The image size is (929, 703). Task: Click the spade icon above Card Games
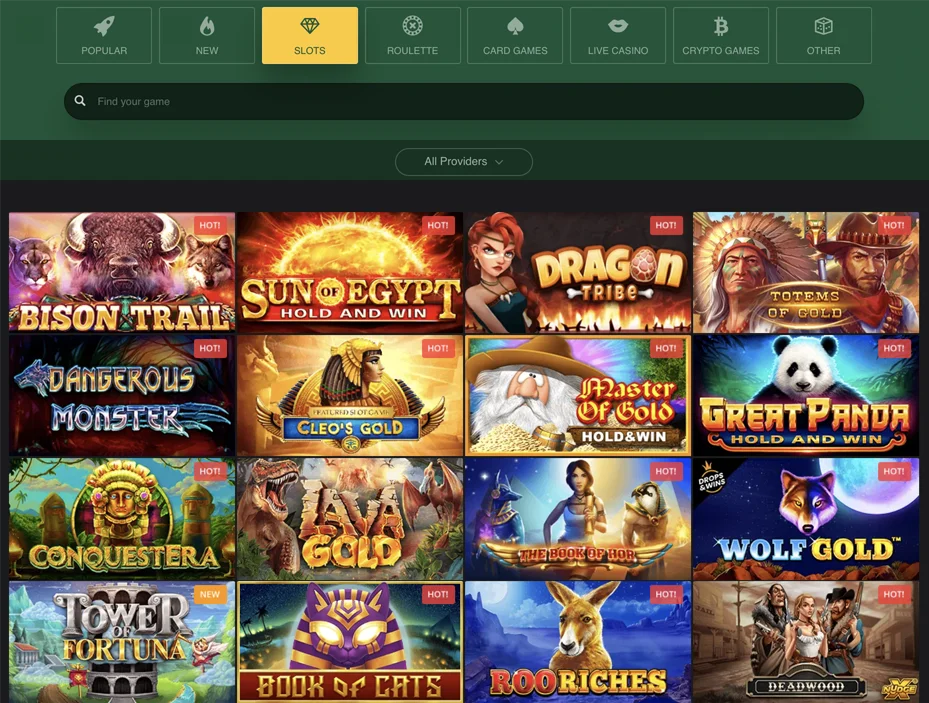coord(515,25)
